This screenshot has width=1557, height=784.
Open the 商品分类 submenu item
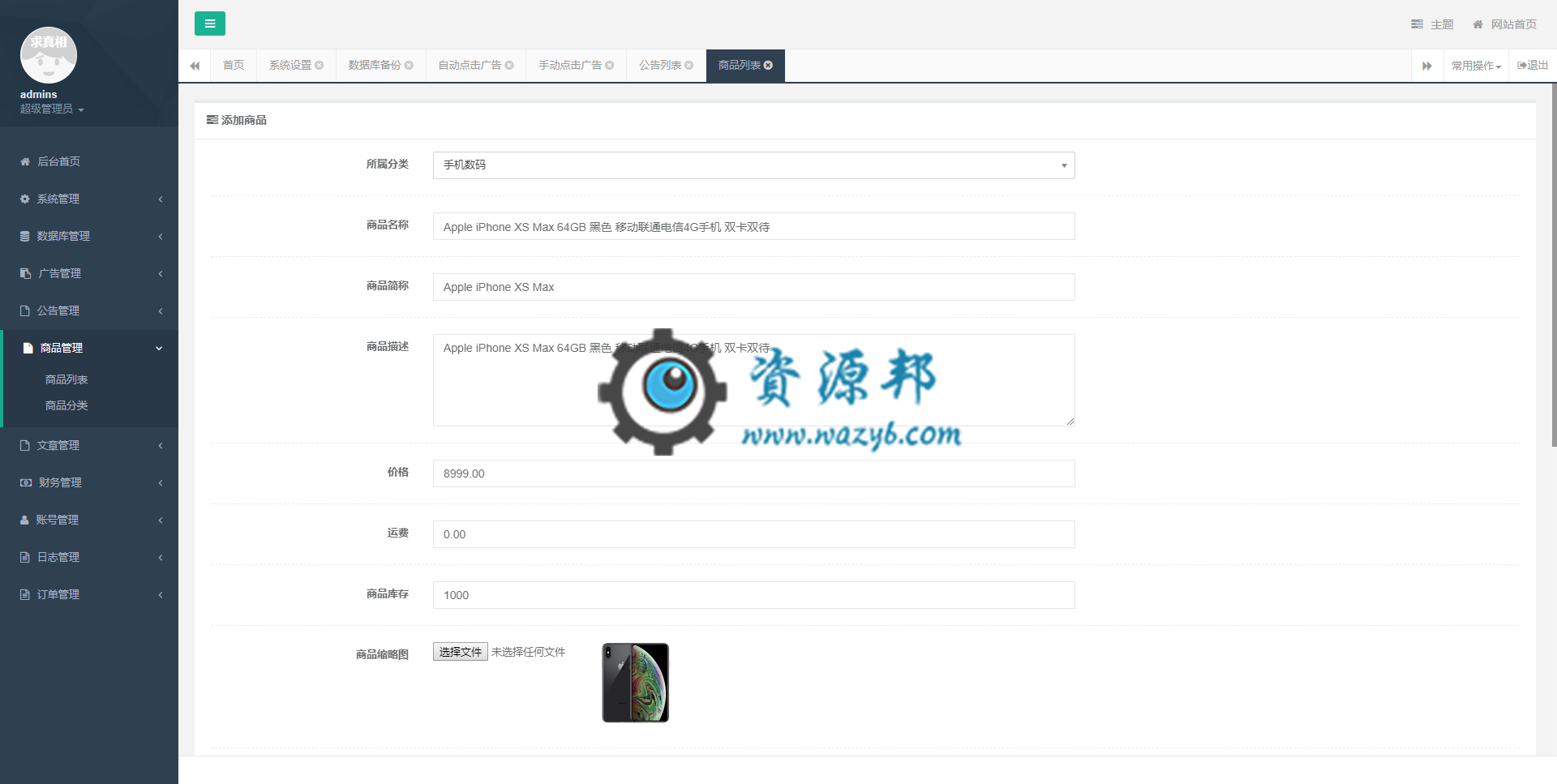66,405
